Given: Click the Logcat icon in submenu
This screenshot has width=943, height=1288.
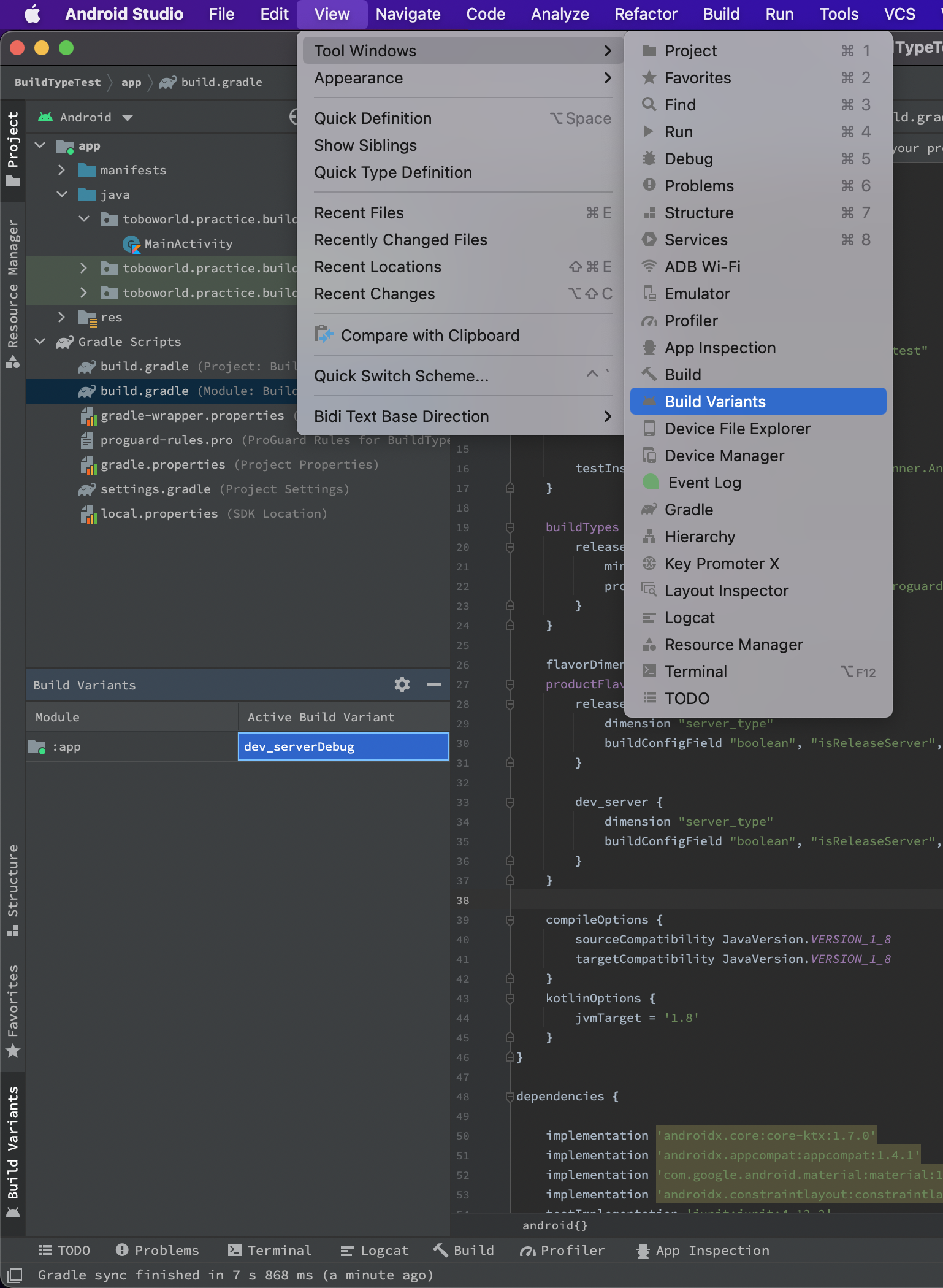Looking at the screenshot, I should [x=649, y=618].
